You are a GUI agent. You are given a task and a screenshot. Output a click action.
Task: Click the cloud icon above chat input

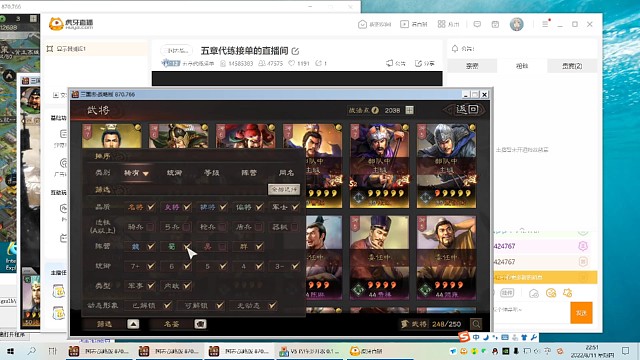tap(534, 293)
